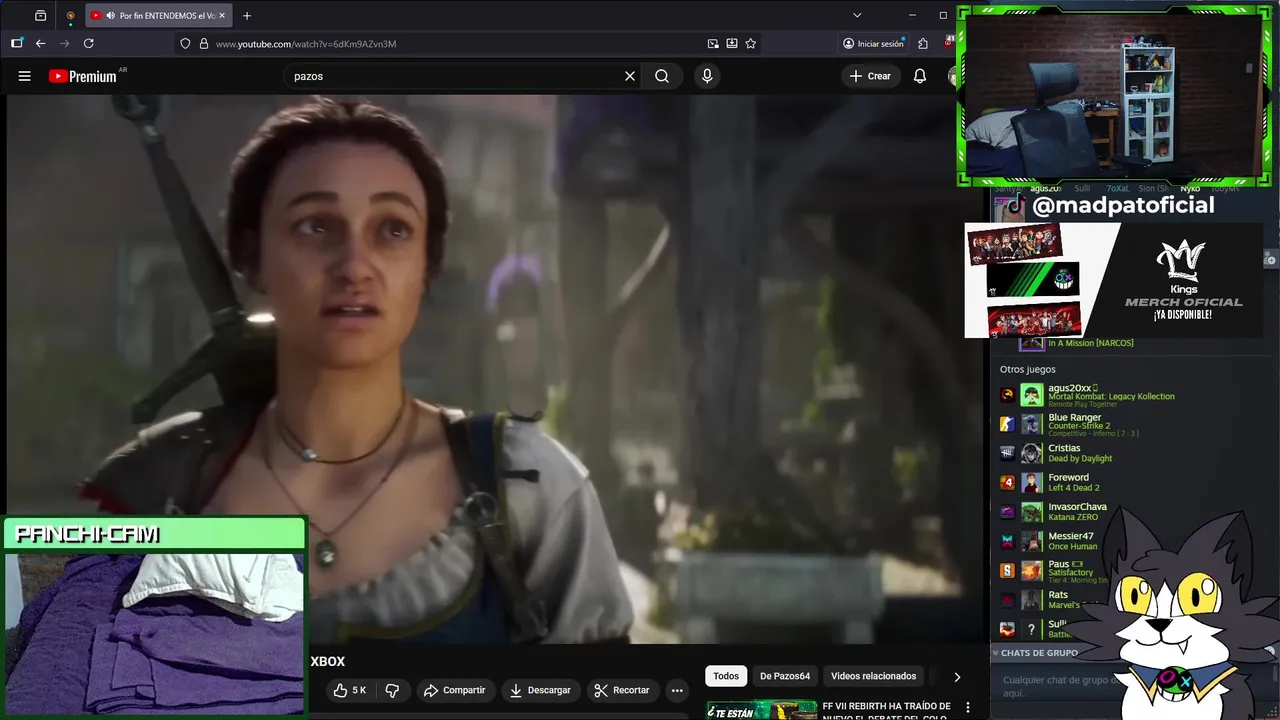
Task: Open a new browser tab
Action: pos(247,15)
